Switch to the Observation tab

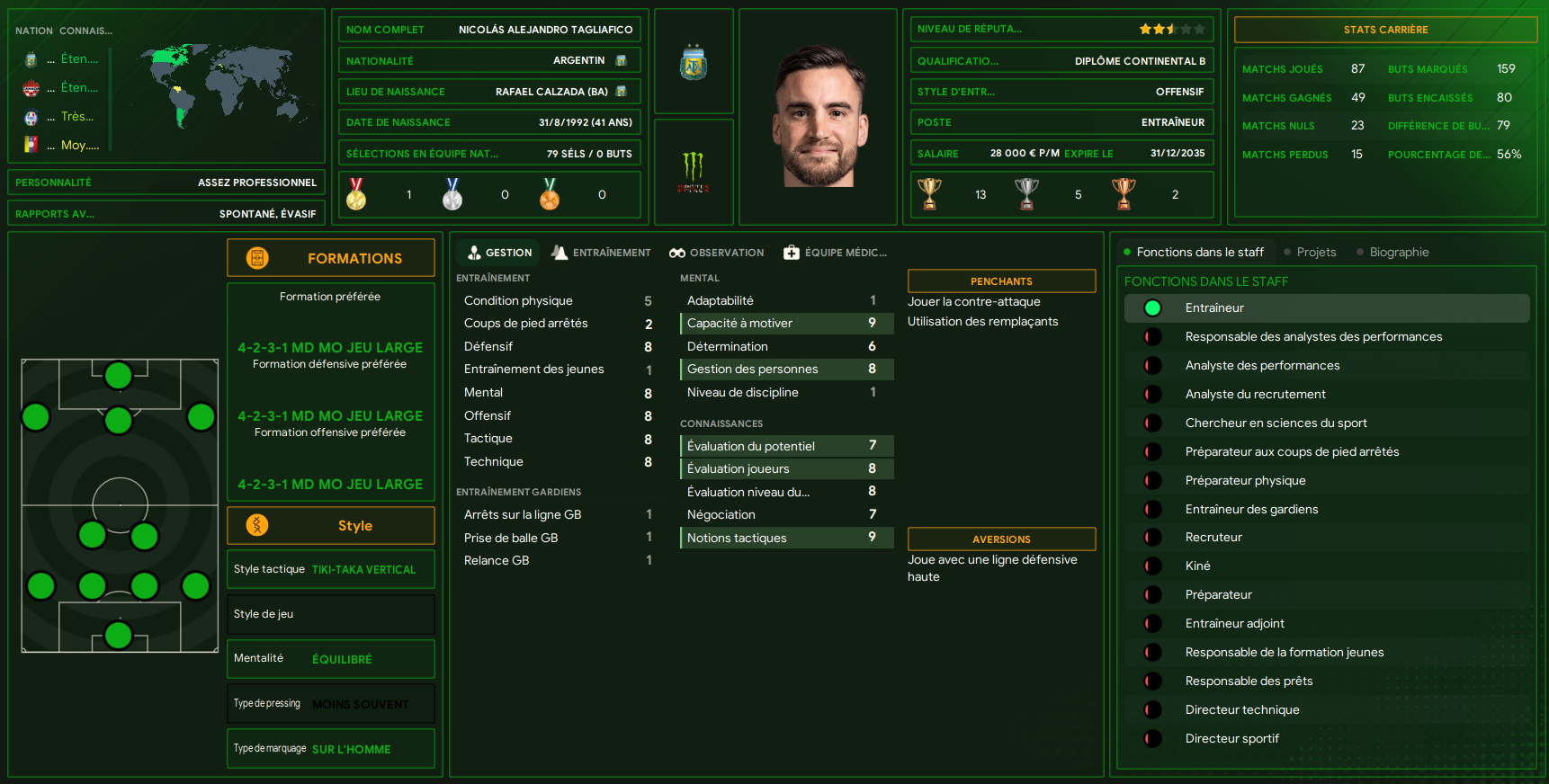coord(716,253)
